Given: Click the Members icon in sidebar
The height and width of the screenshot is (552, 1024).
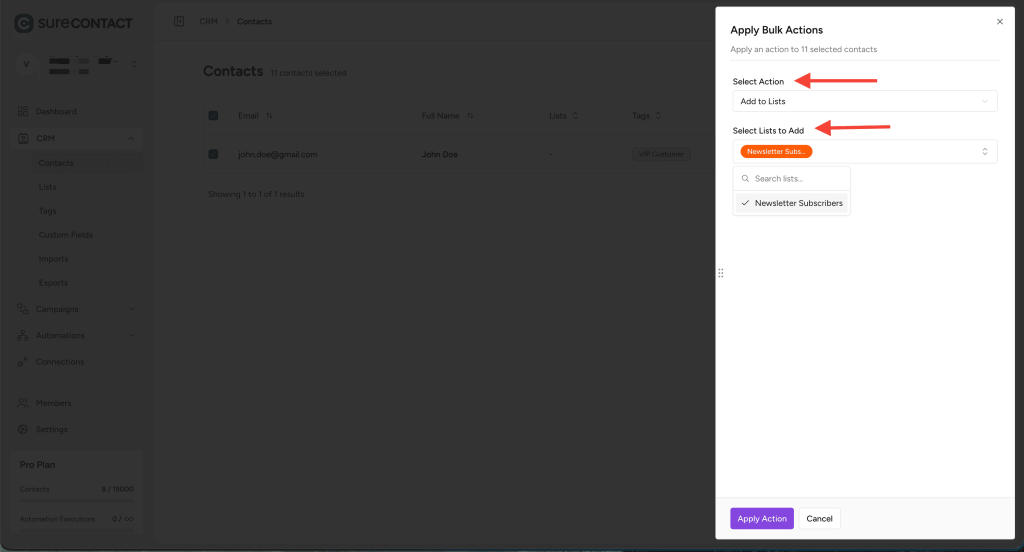Looking at the screenshot, I should [23, 403].
